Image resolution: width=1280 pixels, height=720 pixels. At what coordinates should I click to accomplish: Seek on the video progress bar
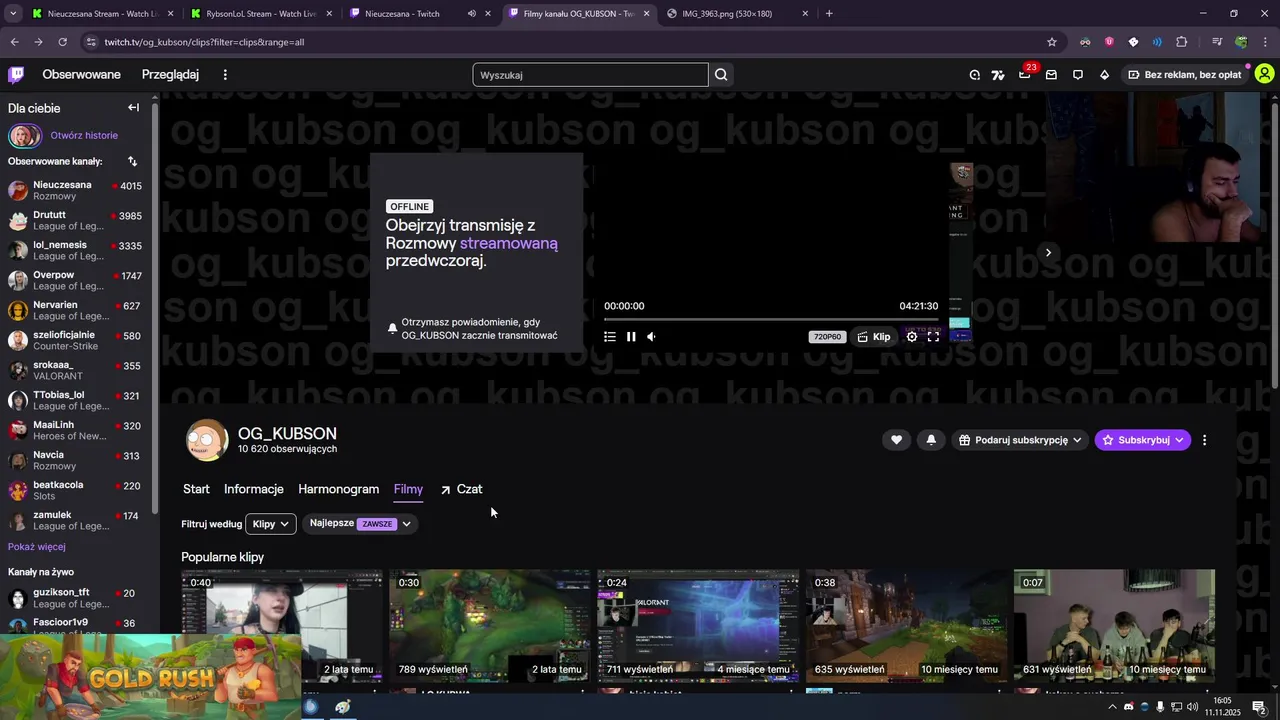(771, 320)
